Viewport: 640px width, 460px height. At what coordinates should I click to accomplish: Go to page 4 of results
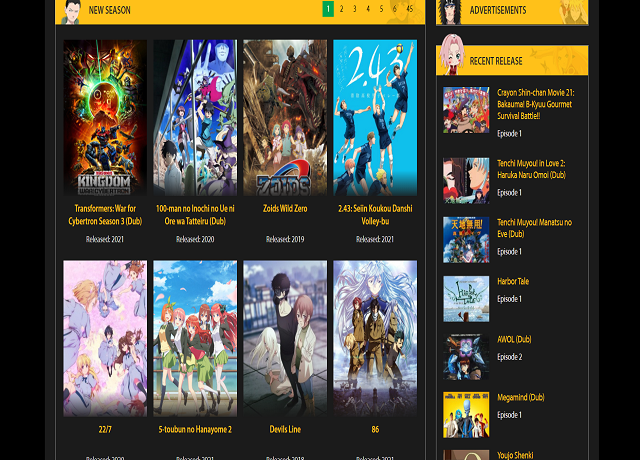tap(367, 9)
